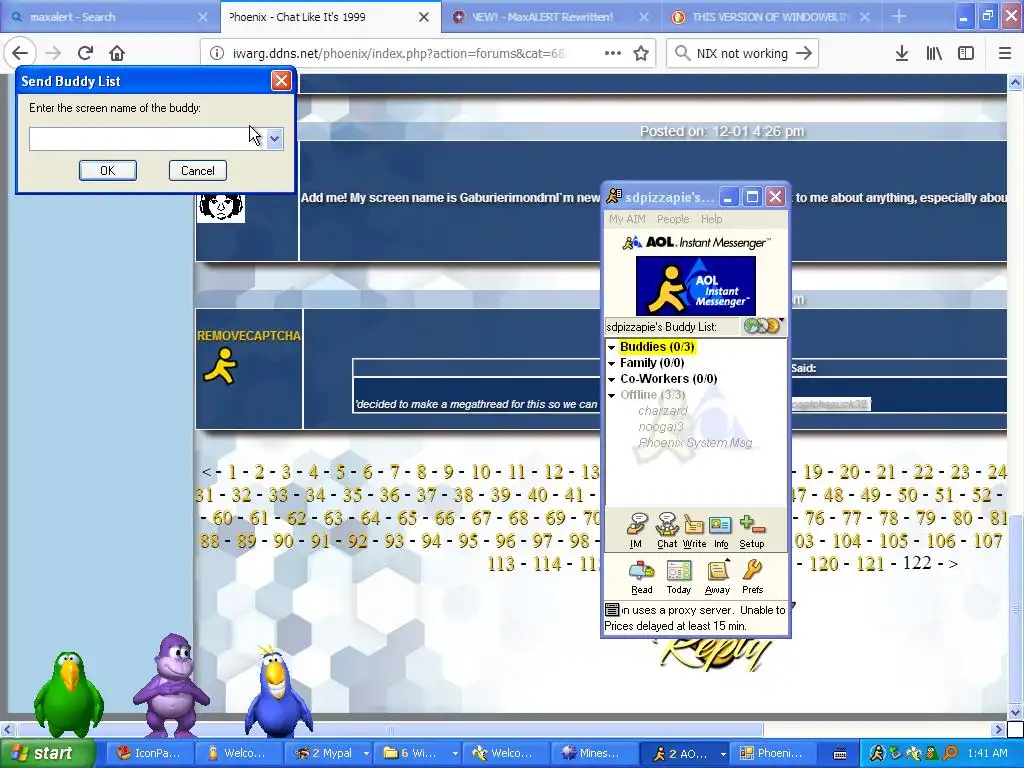The height and width of the screenshot is (768, 1024).
Task: Open the IM button in AIM
Action: [x=636, y=530]
